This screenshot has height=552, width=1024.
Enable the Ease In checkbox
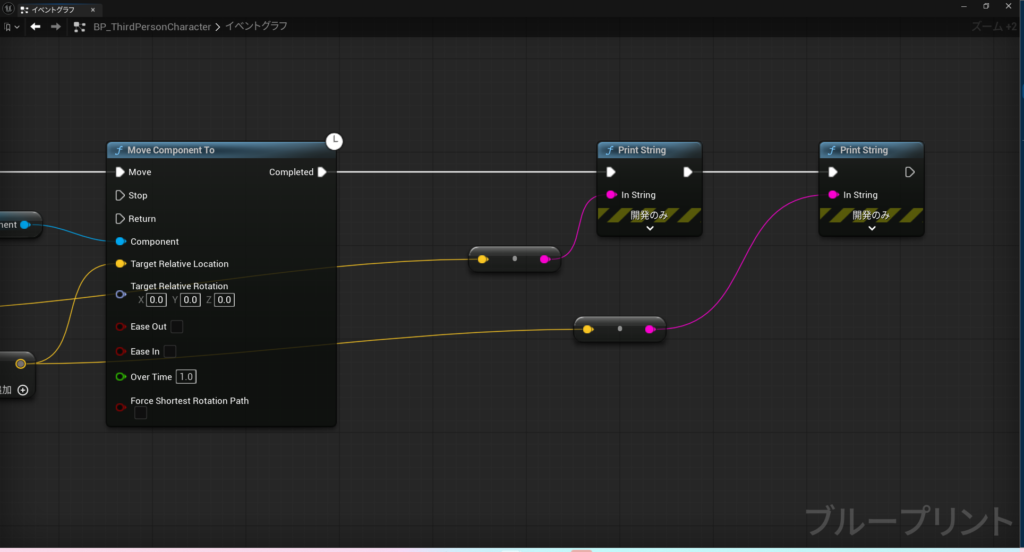170,352
